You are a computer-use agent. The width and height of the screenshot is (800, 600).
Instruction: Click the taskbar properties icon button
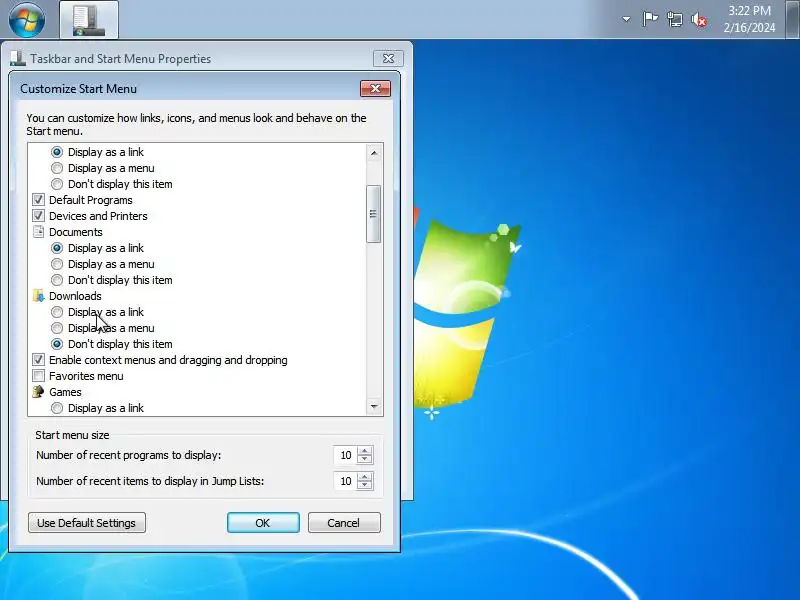89,20
